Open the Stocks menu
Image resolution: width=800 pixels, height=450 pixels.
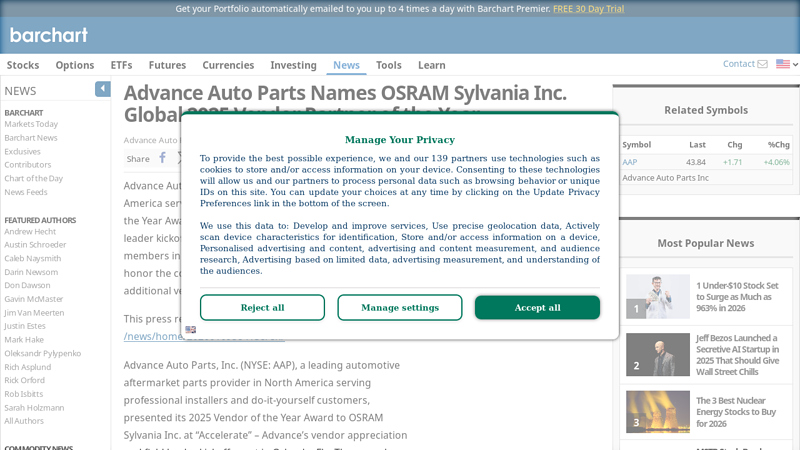coord(23,65)
